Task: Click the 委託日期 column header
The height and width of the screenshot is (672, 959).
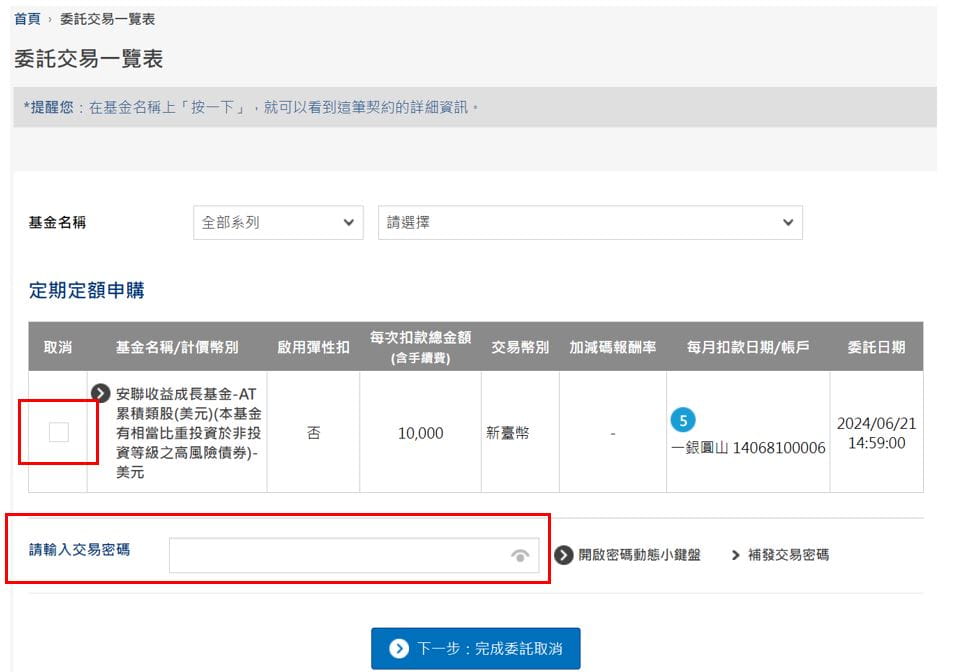Action: click(876, 347)
